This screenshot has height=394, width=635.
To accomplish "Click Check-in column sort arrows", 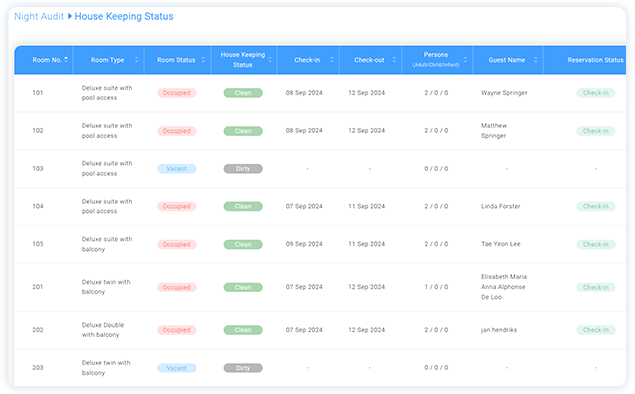I will point(332,60).
